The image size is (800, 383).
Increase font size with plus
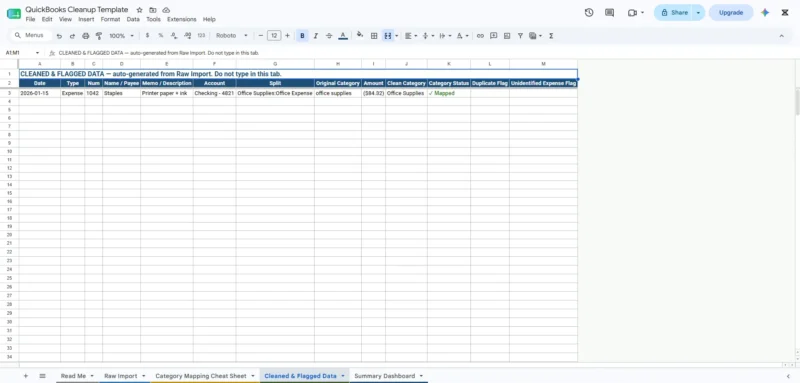pyautogui.click(x=287, y=36)
